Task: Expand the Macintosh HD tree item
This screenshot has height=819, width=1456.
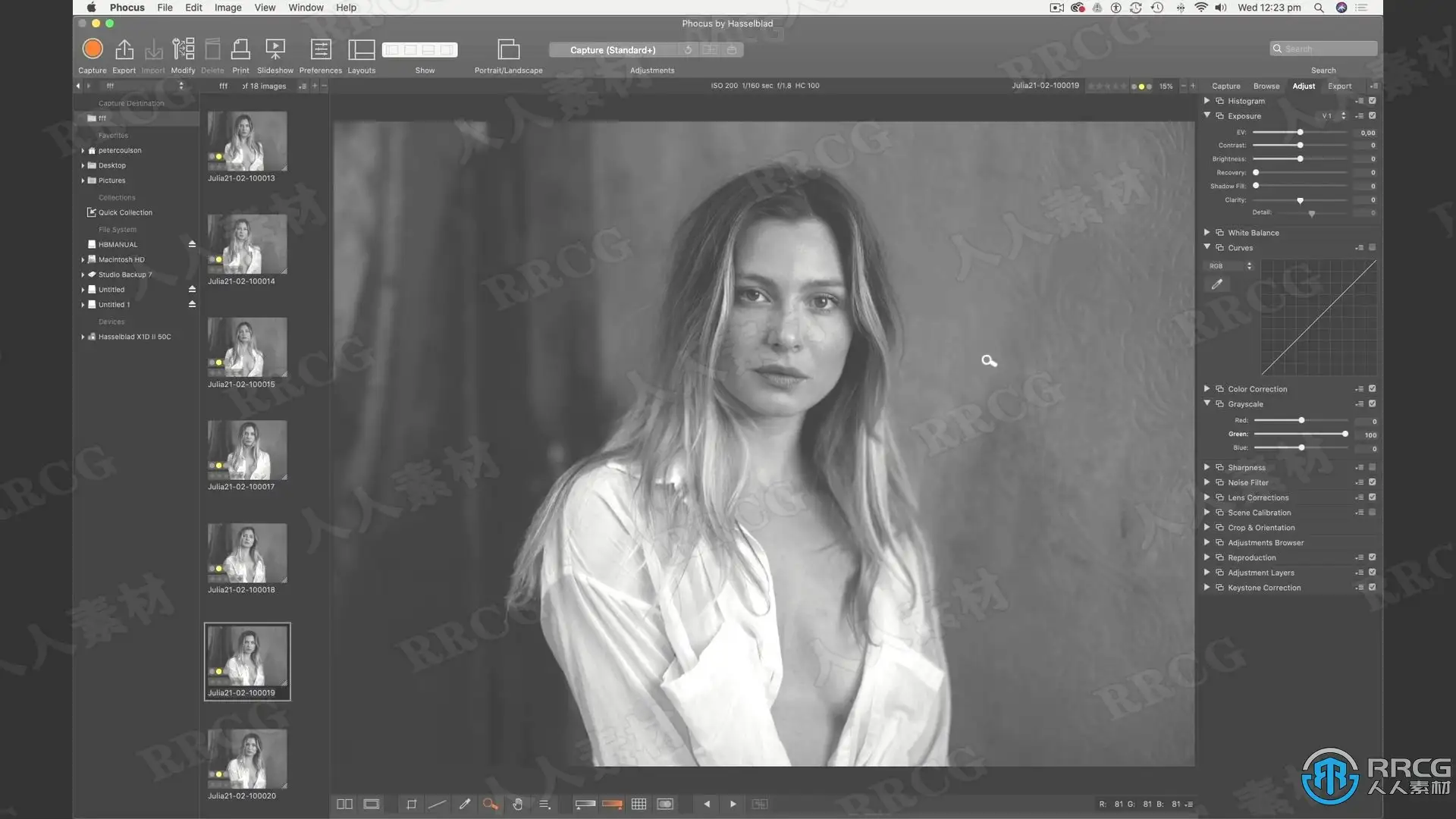Action: coord(83,259)
